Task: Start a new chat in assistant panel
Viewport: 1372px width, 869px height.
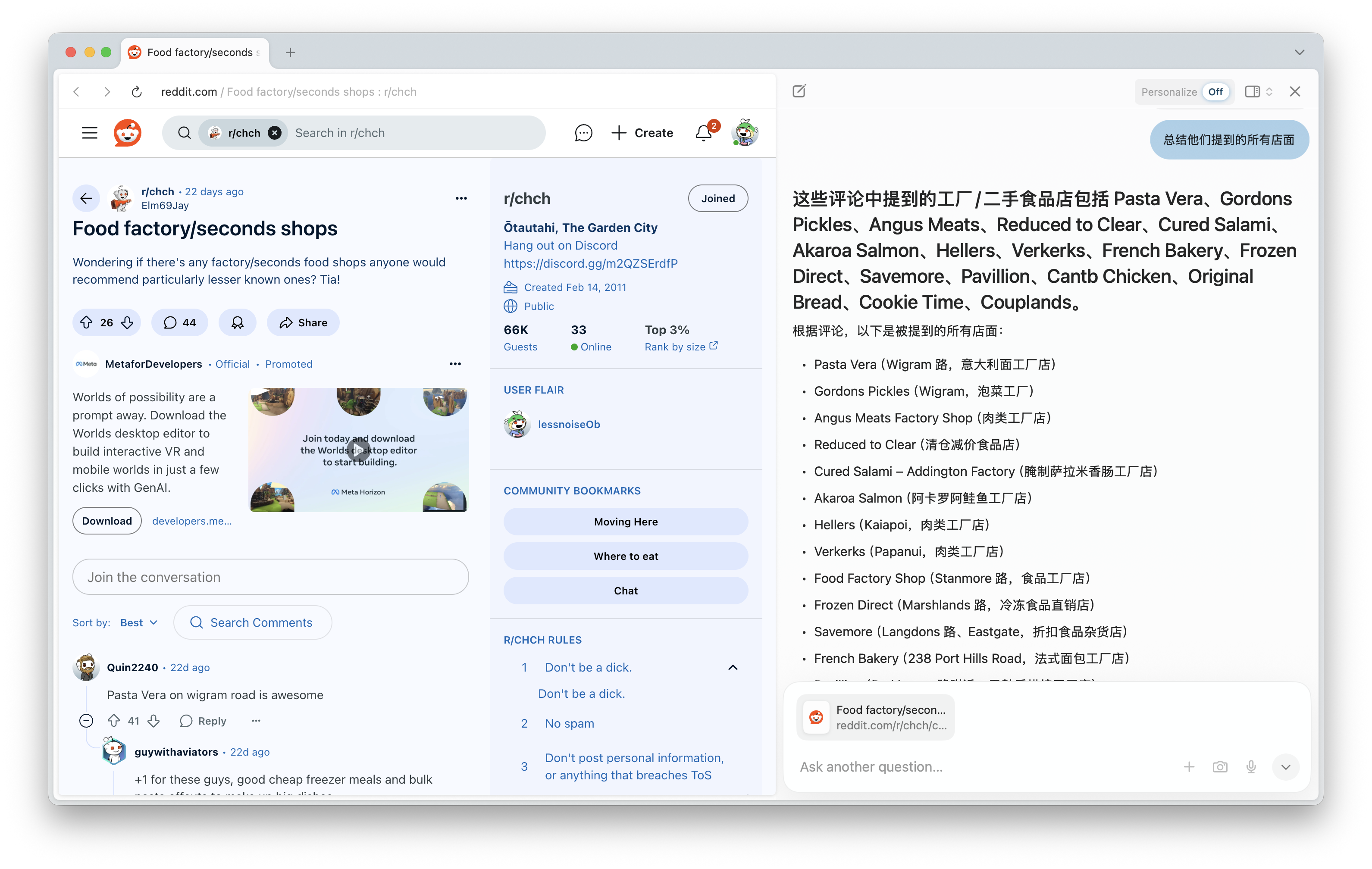Action: point(799,91)
